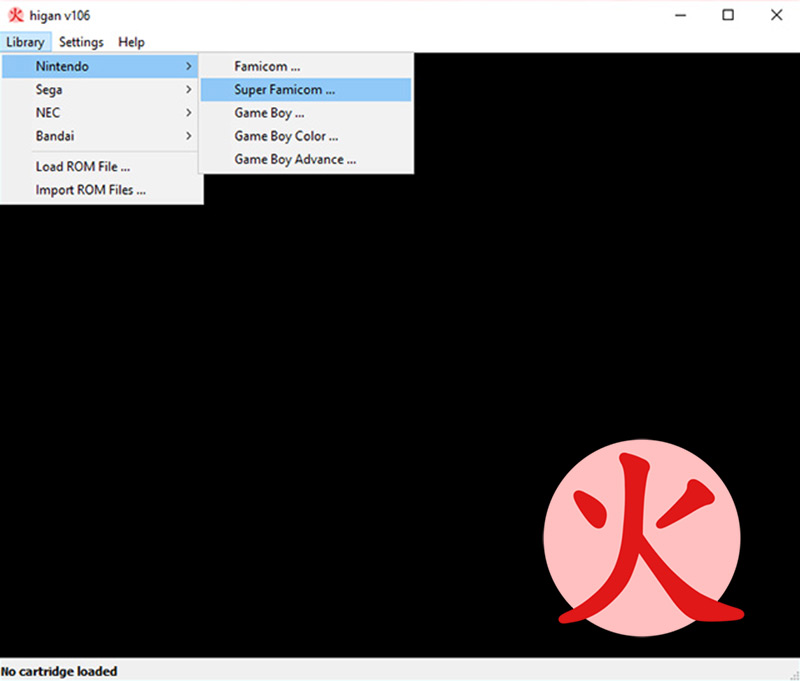Image resolution: width=800 pixels, height=681 pixels.
Task: Pick Super Famicom from the submenu
Action: point(306,90)
